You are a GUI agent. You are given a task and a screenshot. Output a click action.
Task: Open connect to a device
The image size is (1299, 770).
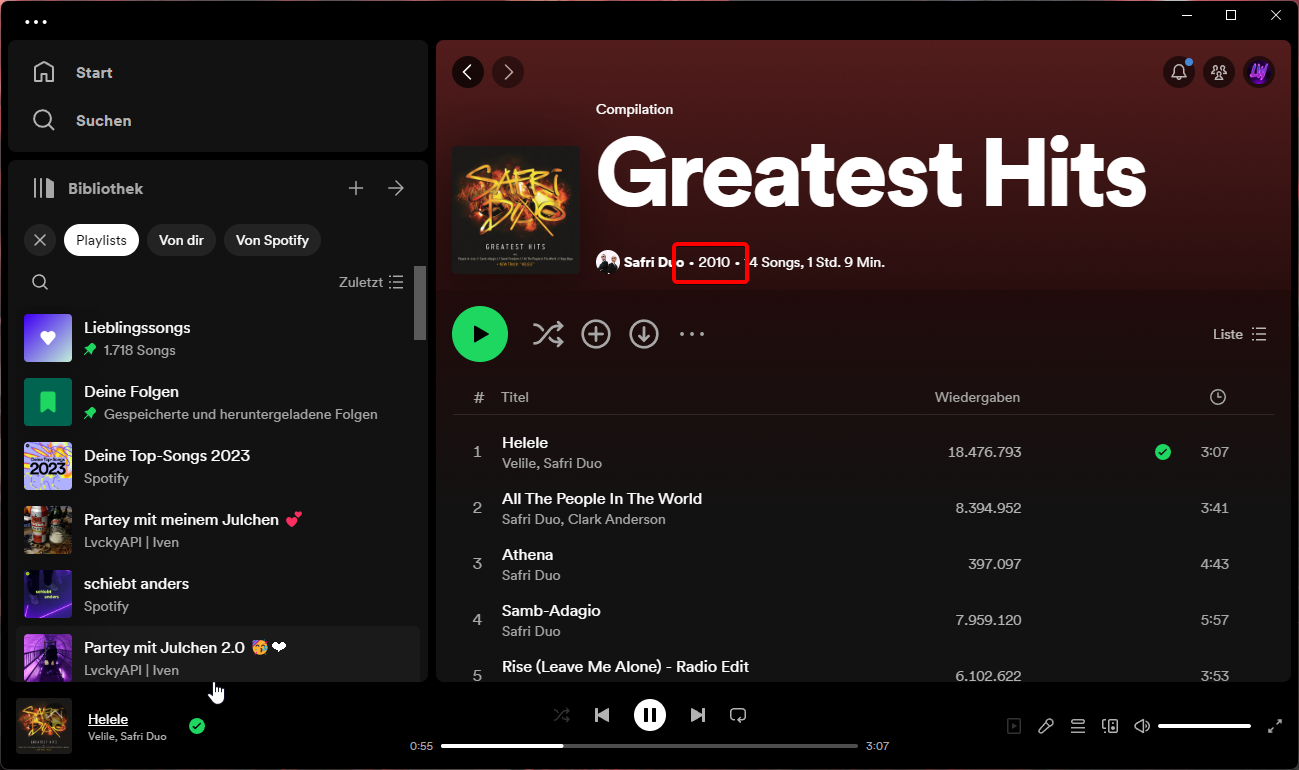1110,726
